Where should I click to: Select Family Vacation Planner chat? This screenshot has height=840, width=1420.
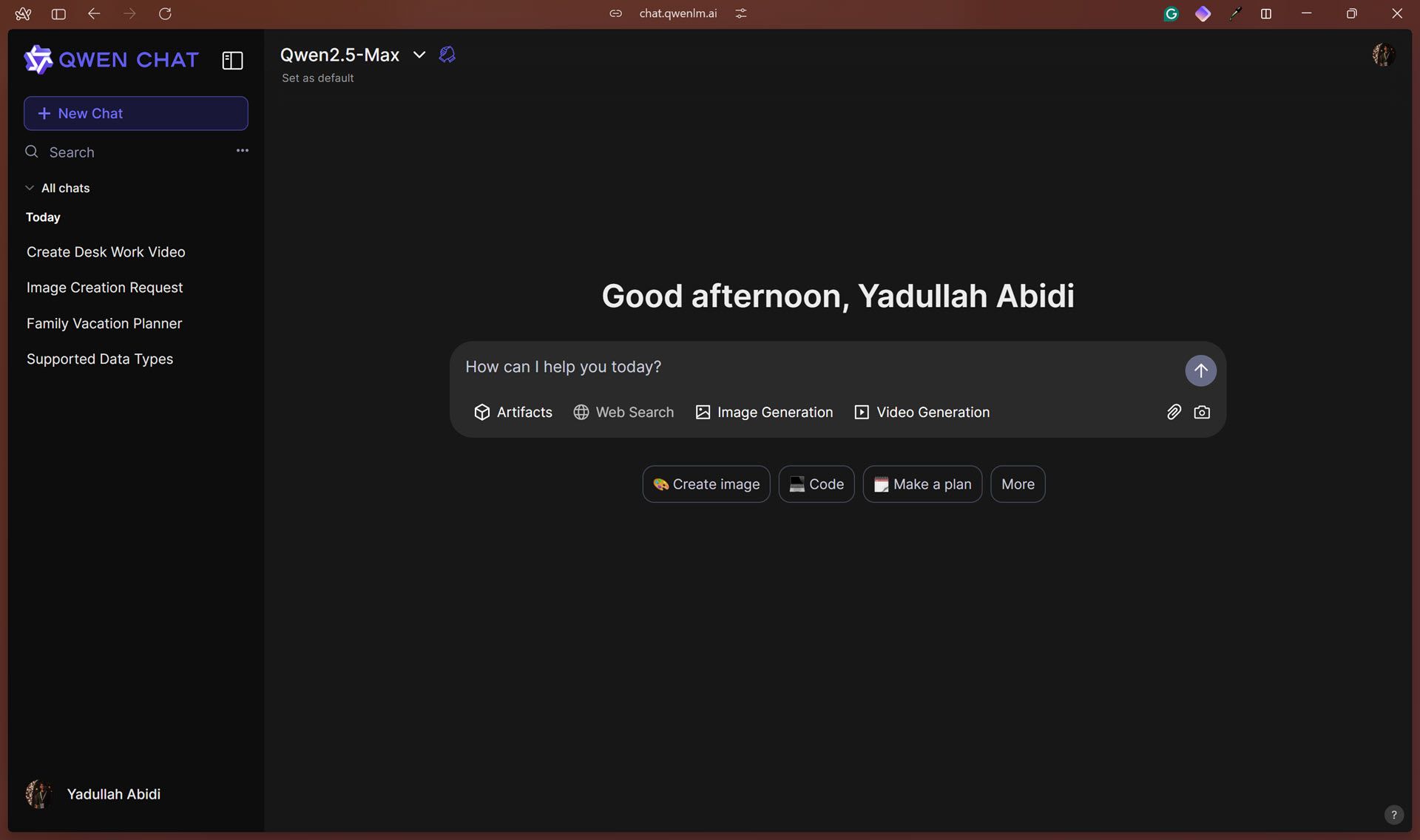[x=105, y=322]
